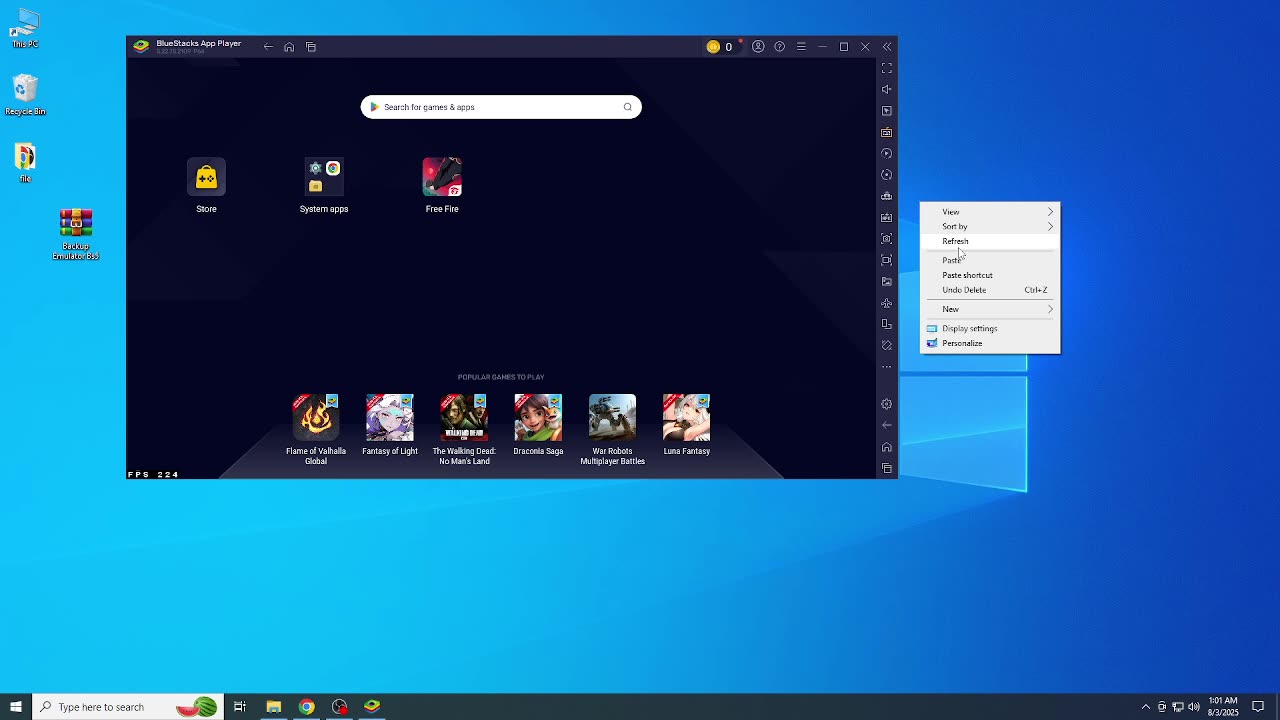Choose Personalize in context menu
Viewport: 1280px width, 720px height.
(x=990, y=343)
